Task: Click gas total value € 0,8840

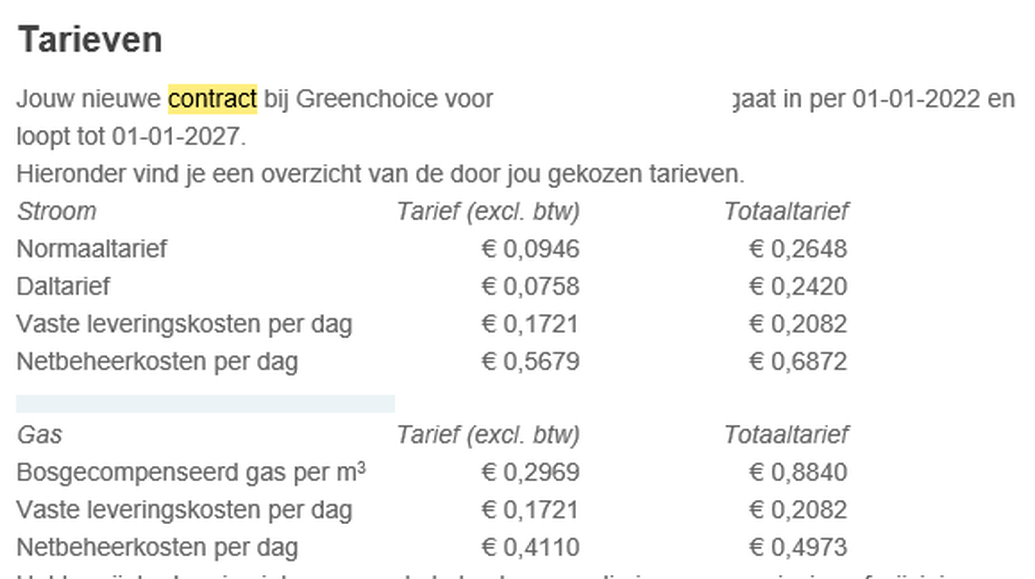Action: (798, 472)
